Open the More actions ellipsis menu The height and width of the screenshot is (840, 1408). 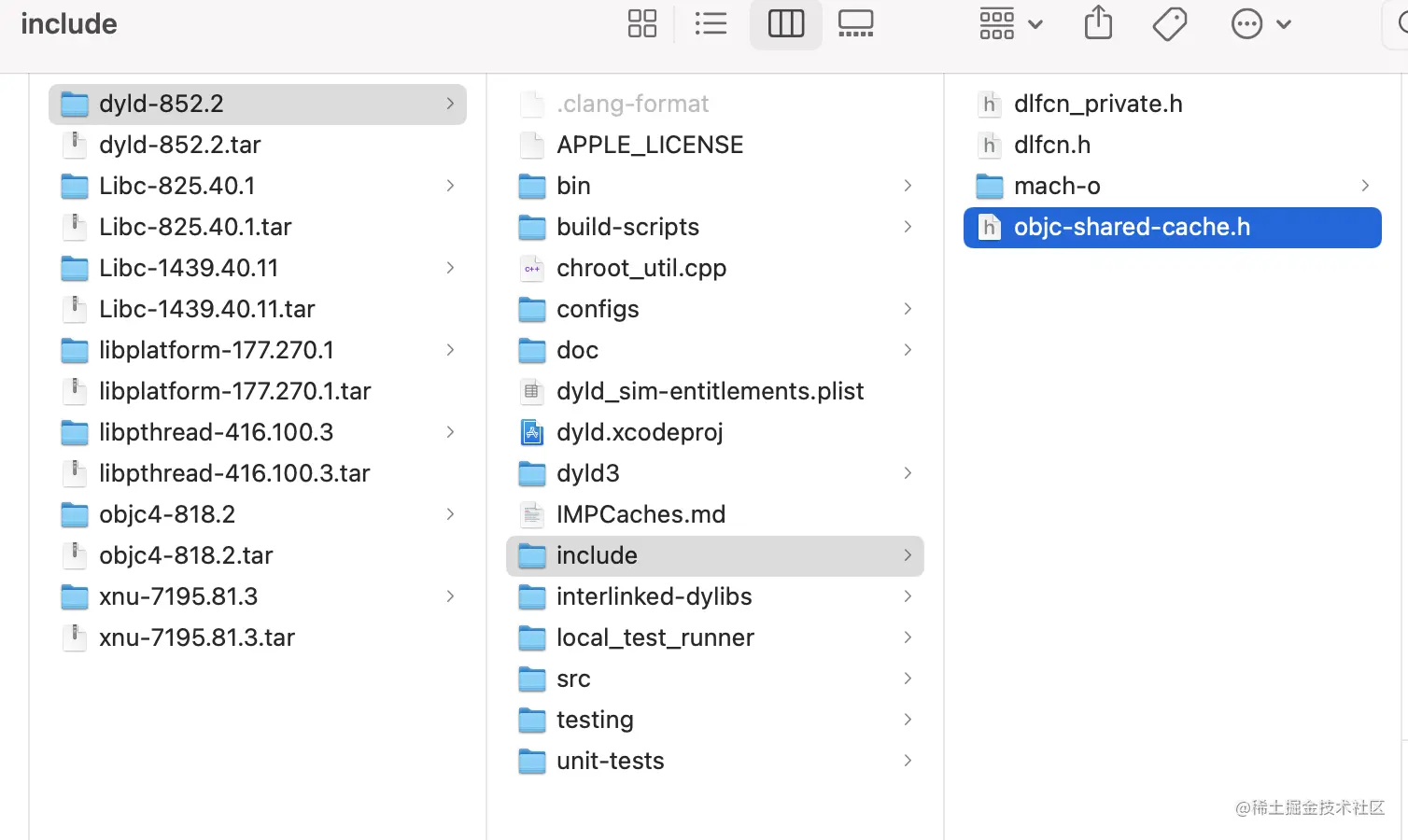tap(1261, 23)
